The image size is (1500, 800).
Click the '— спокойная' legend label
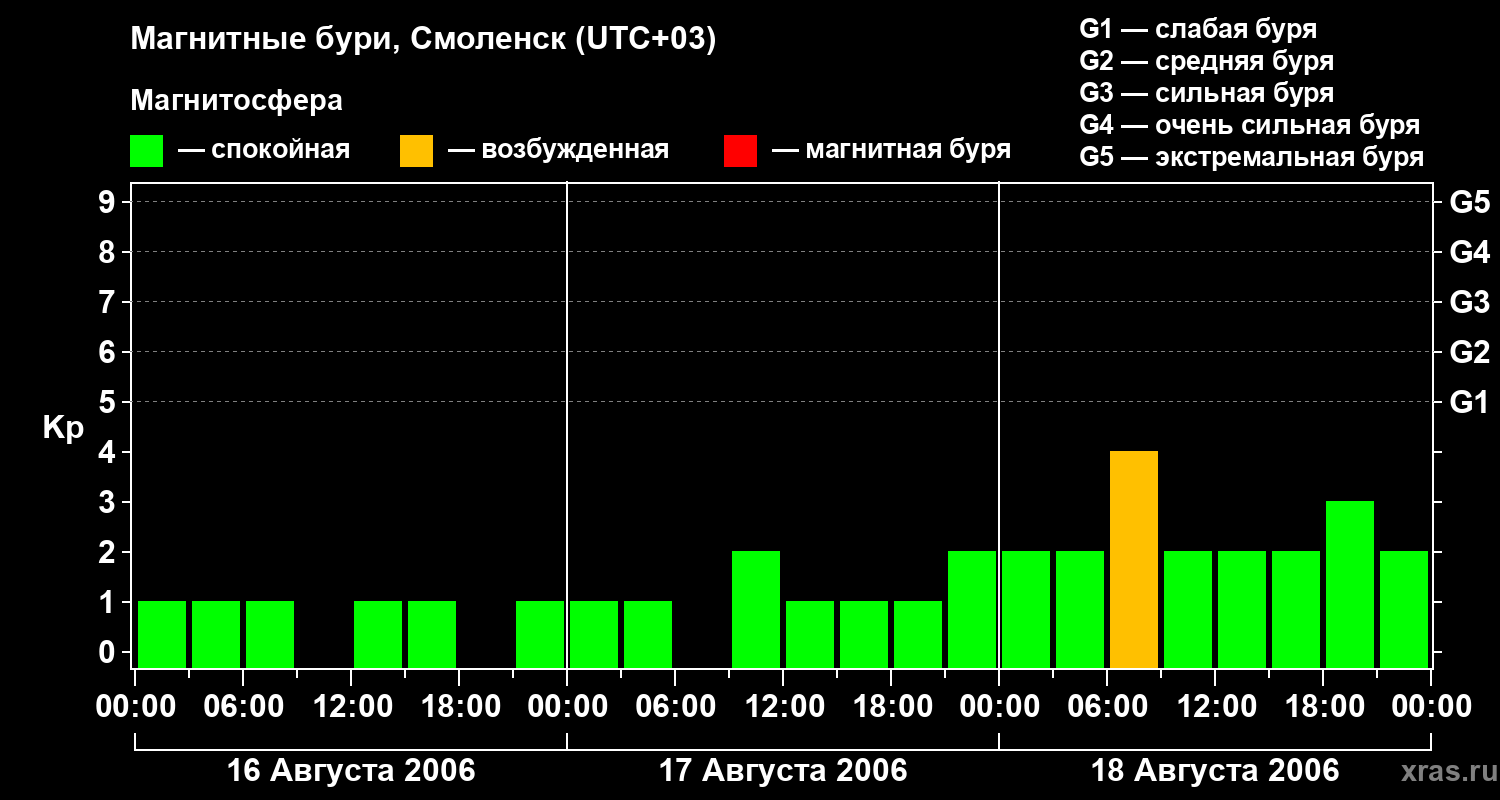click(x=264, y=150)
